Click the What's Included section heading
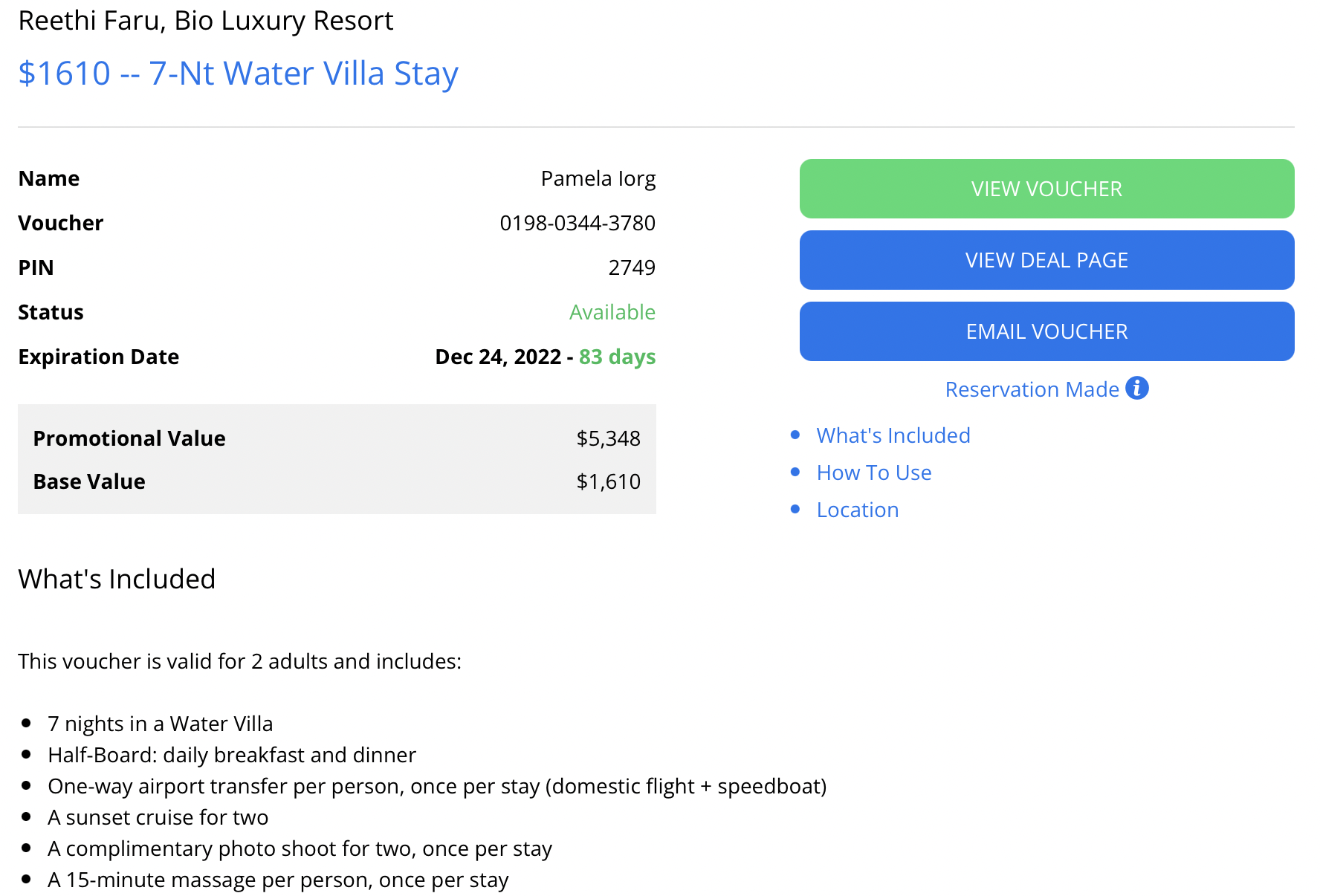 click(117, 579)
